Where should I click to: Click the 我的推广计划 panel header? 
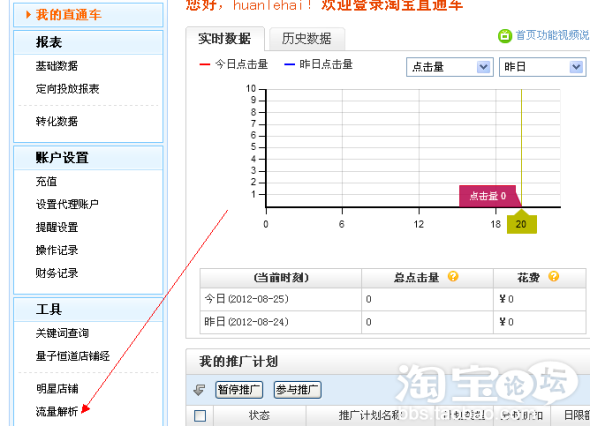[x=239, y=361]
